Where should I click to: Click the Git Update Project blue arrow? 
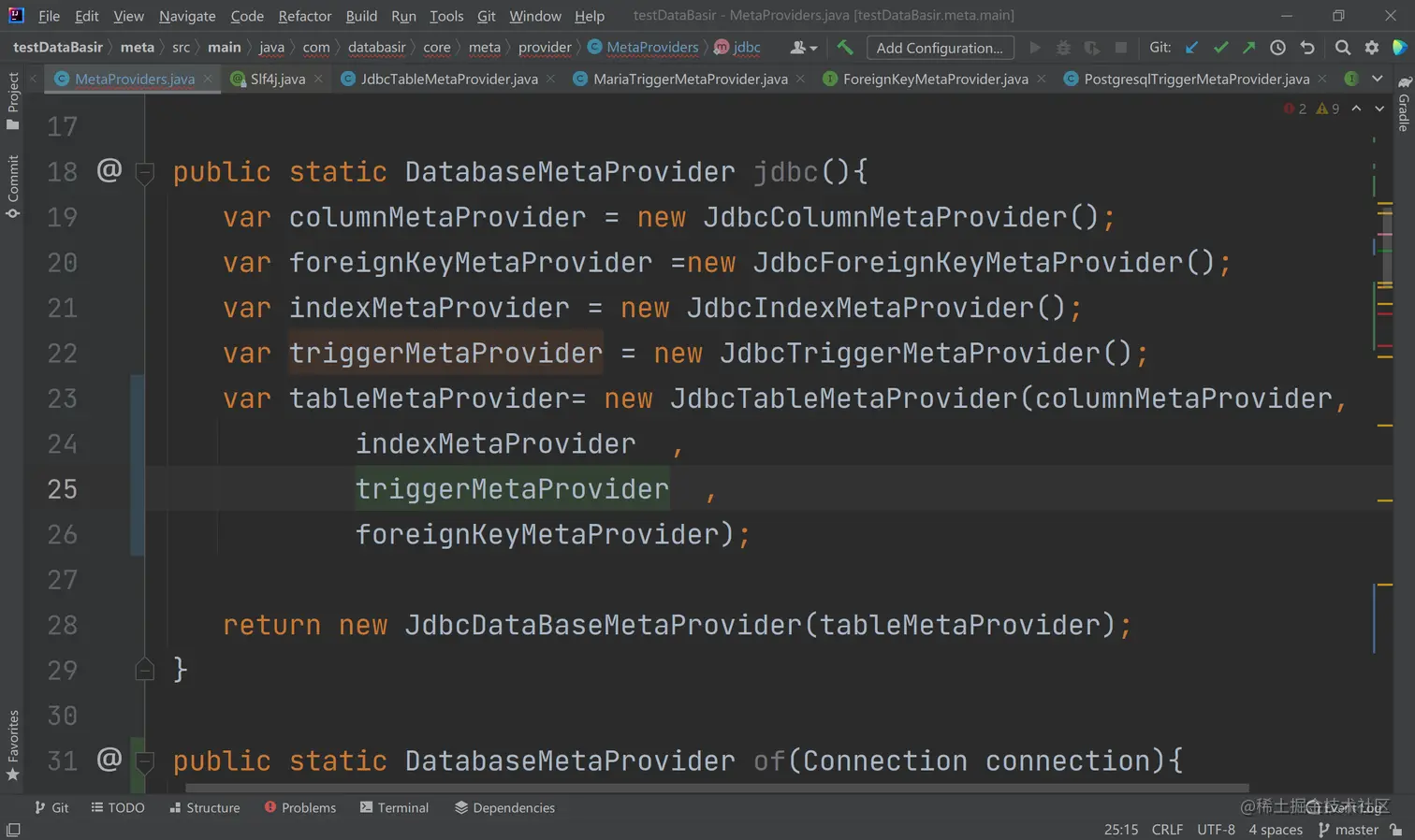coord(1191,47)
